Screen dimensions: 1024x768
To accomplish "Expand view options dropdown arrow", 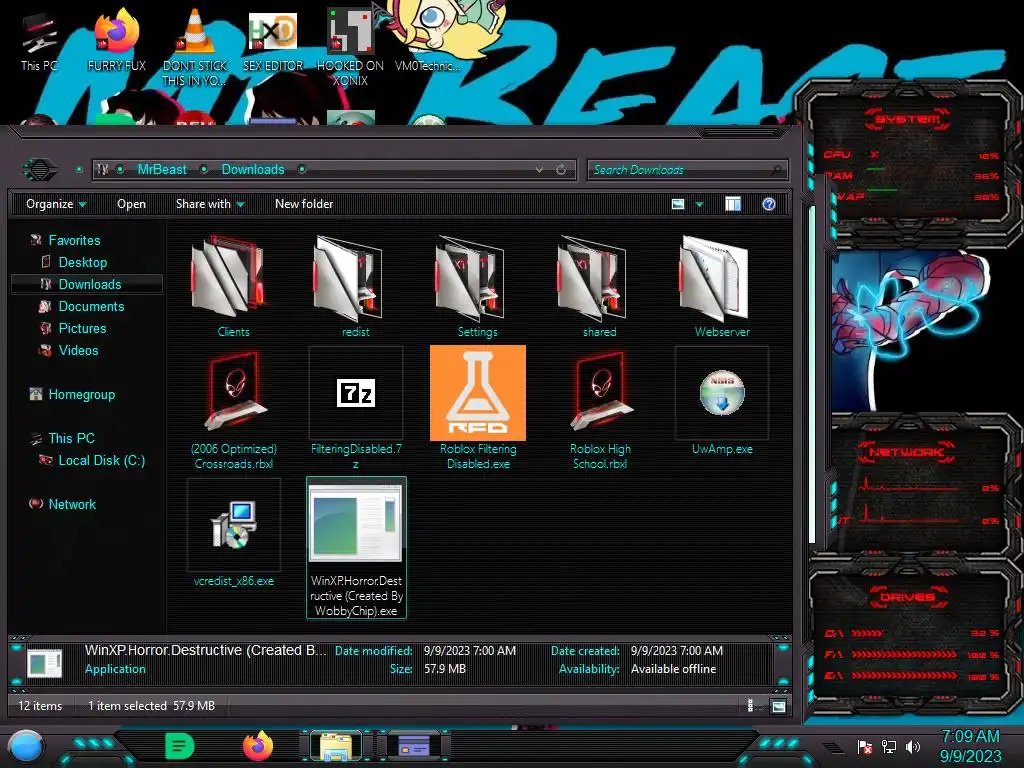I will 699,204.
